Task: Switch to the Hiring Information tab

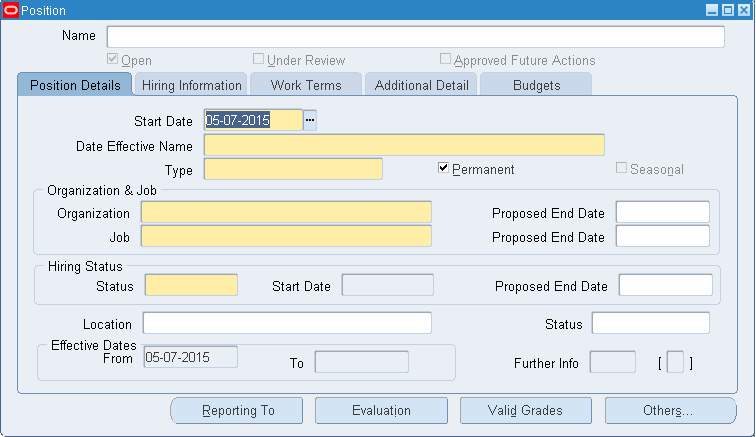Action: coord(191,85)
